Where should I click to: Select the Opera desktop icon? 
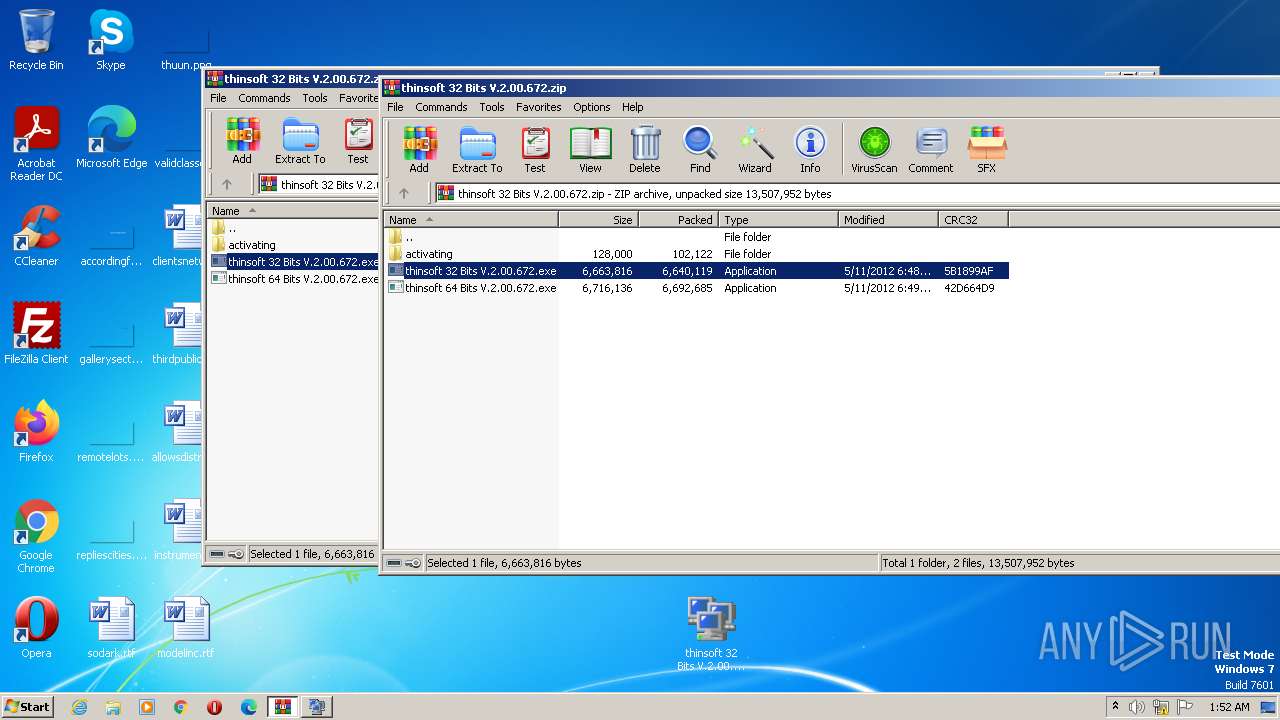click(x=36, y=628)
